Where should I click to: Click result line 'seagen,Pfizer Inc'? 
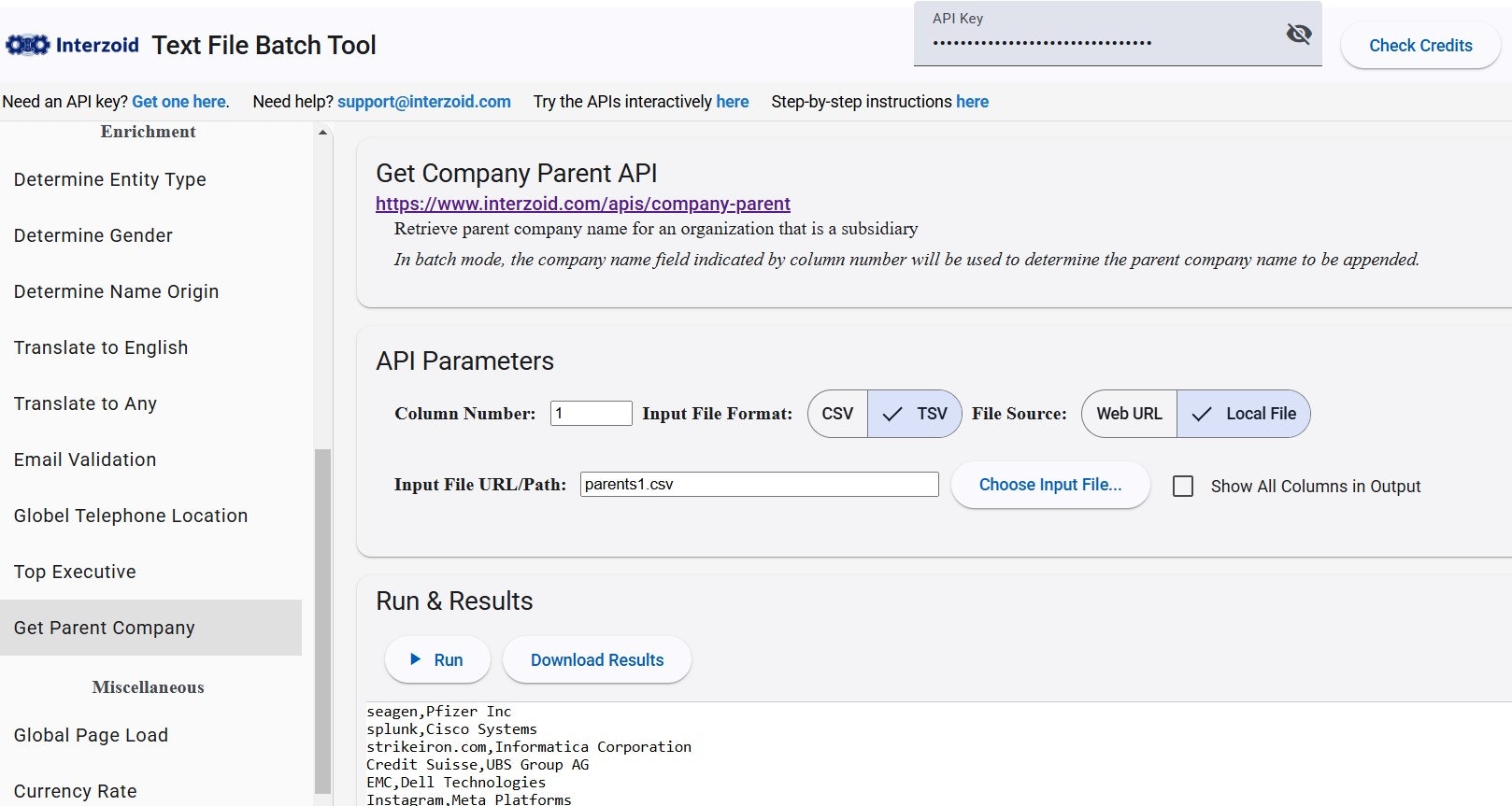pyautogui.click(x=439, y=712)
